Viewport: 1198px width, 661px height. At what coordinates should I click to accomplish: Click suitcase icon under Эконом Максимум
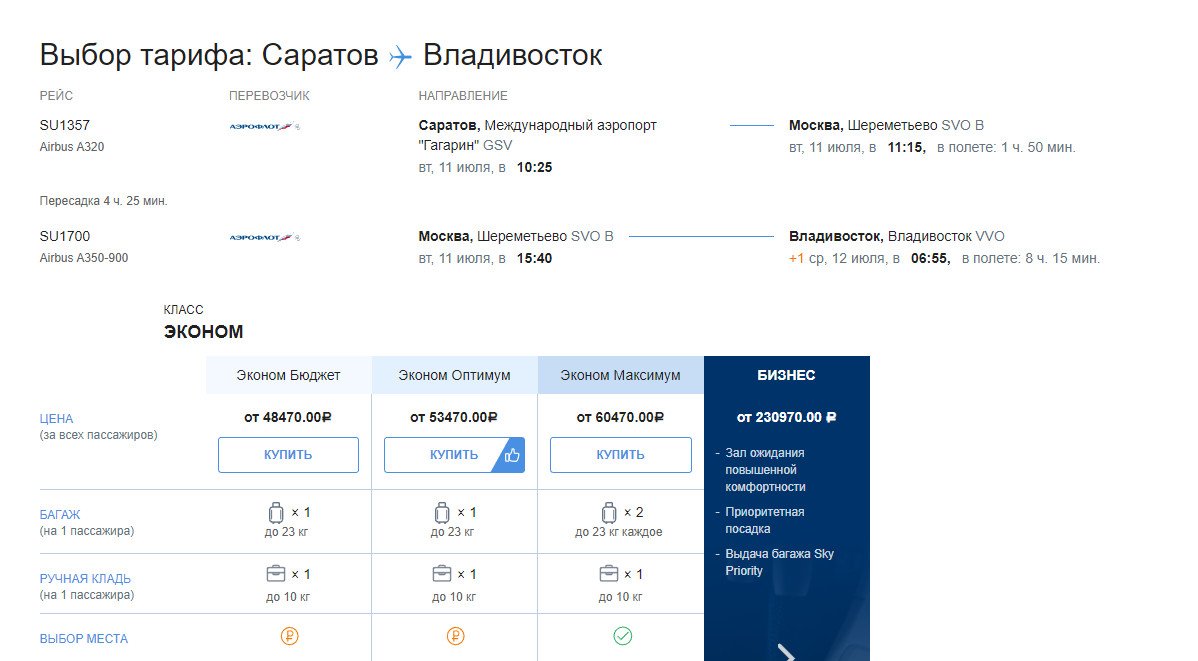[608, 513]
